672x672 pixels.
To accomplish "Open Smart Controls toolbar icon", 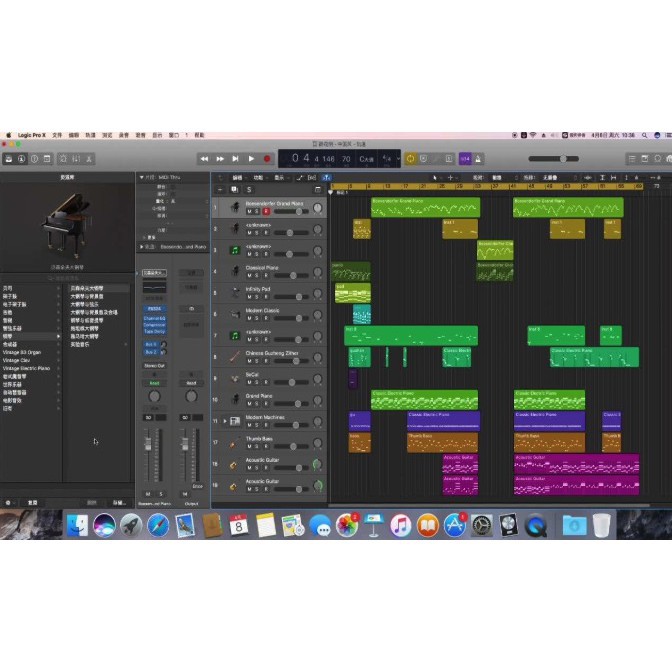I will [x=63, y=159].
